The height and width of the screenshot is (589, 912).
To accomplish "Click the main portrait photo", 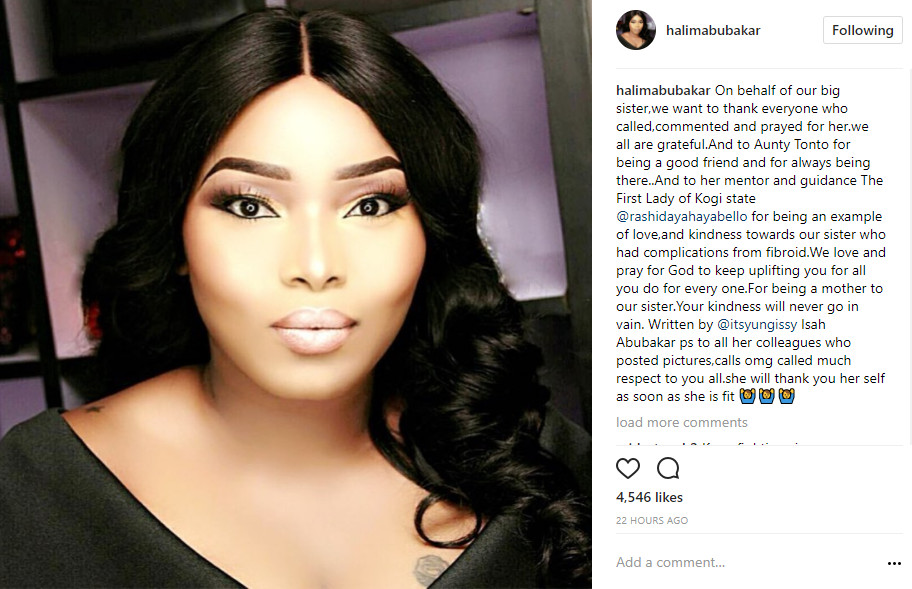I will 295,294.
